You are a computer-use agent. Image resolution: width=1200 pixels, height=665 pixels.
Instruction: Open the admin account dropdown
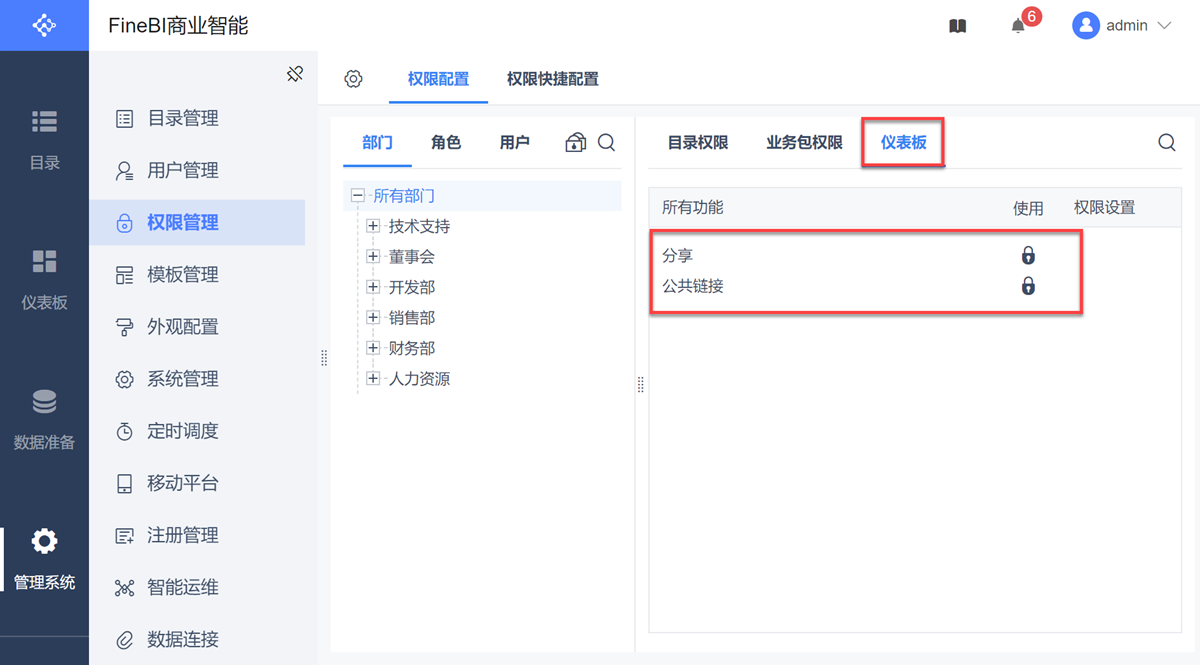pyautogui.click(x=1121, y=26)
